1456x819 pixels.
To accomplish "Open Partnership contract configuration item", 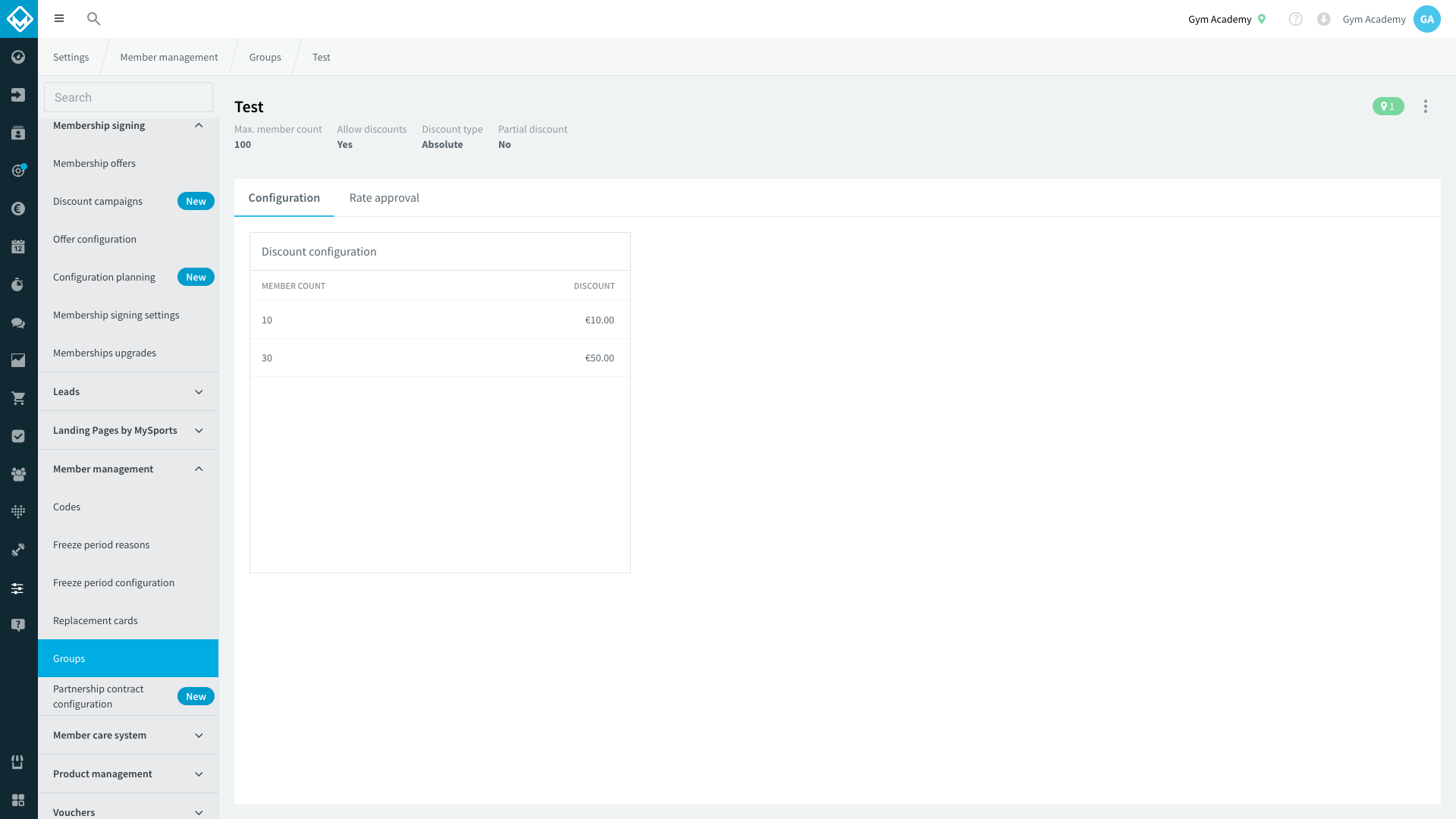I will [128, 696].
